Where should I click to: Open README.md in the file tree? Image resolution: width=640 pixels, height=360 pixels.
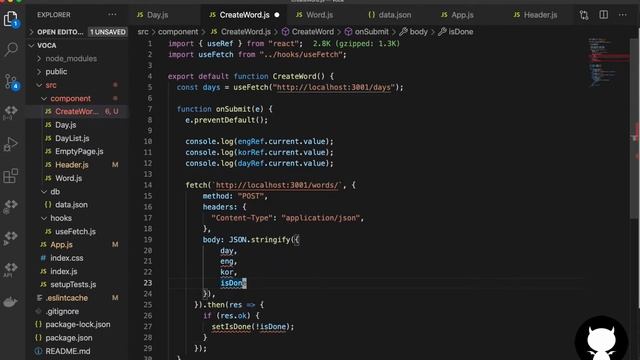click(x=68, y=351)
